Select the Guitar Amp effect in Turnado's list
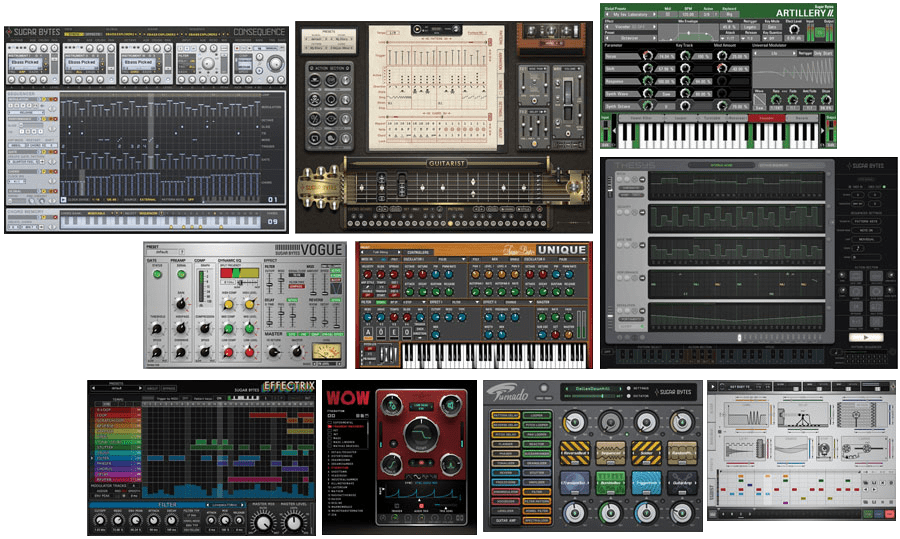The height and width of the screenshot is (539, 900). pos(506,520)
